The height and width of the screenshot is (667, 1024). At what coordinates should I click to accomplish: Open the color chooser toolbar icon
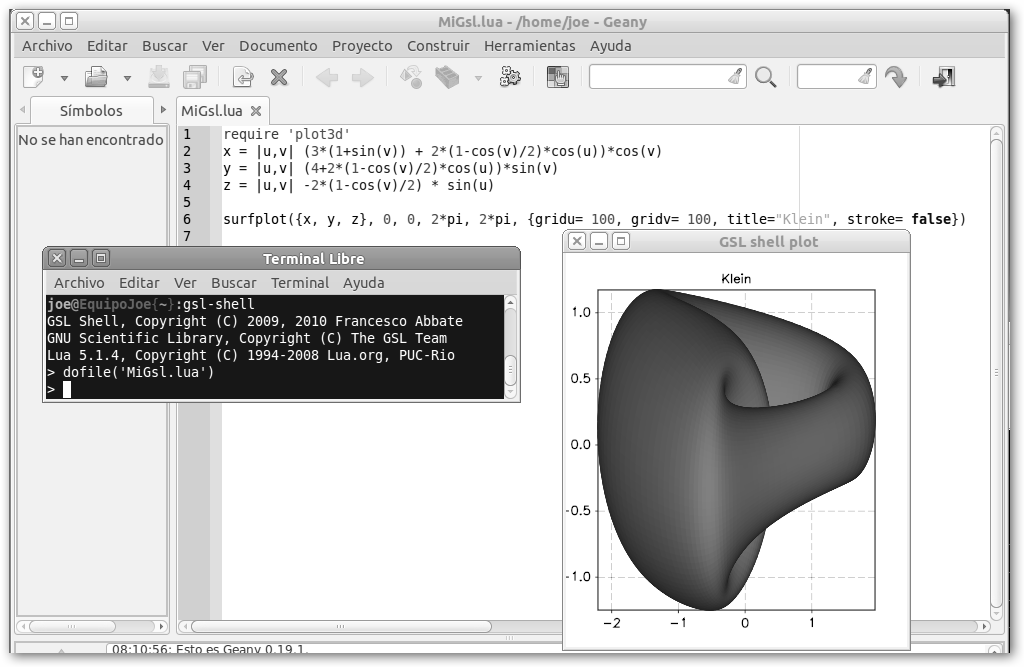(557, 77)
